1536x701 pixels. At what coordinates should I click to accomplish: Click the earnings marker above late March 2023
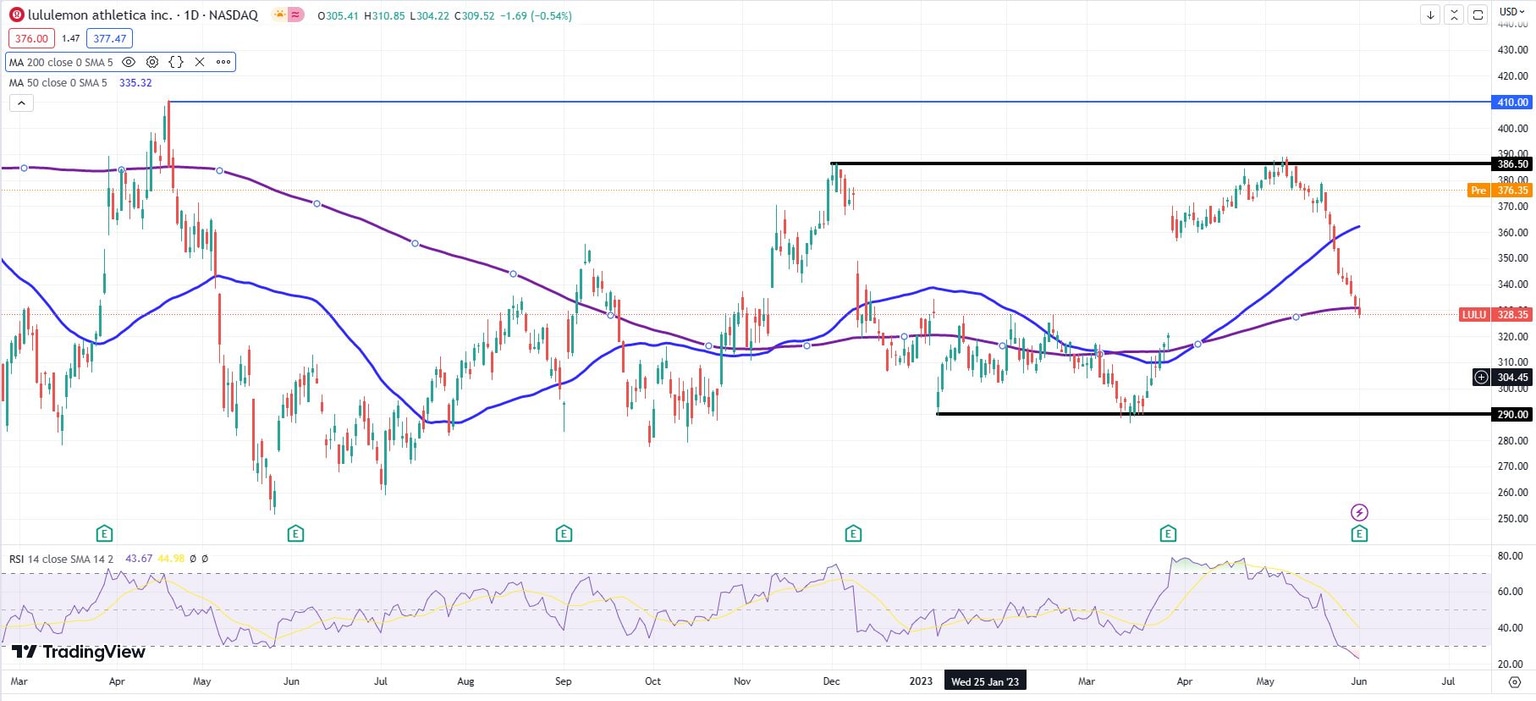click(x=1167, y=534)
